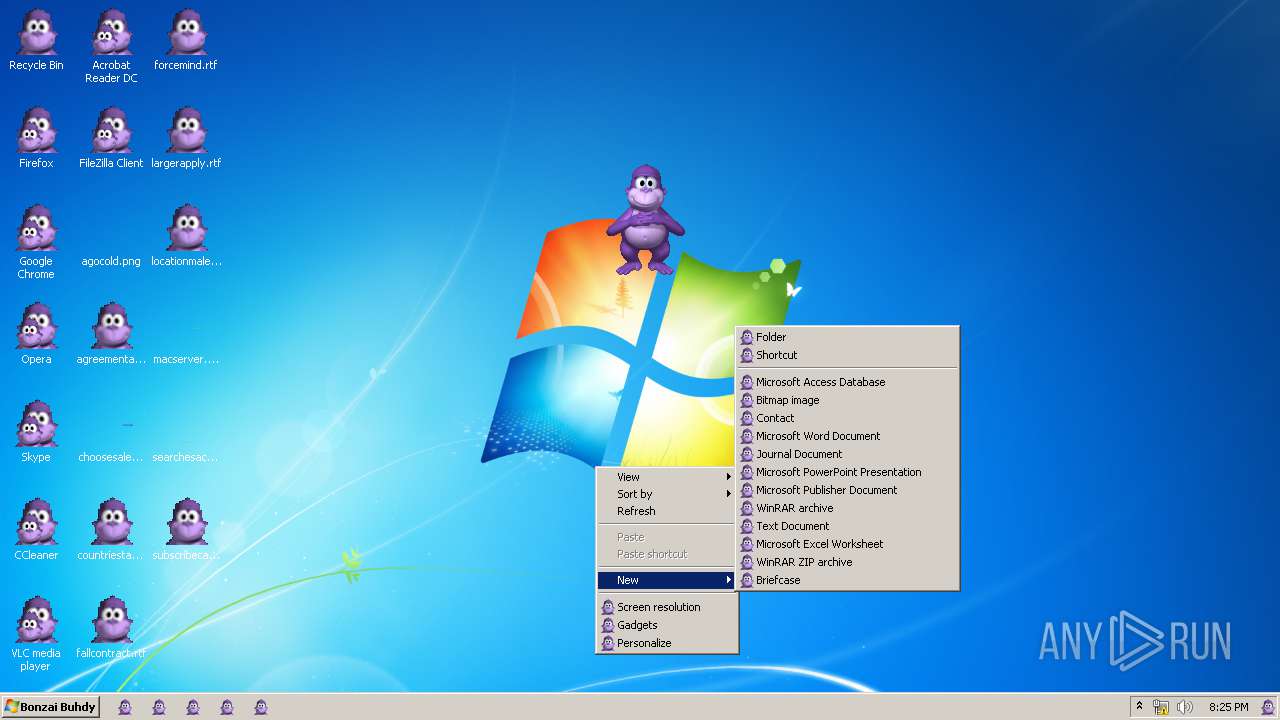Click first pinned taskbar icon beside Start

(125, 707)
